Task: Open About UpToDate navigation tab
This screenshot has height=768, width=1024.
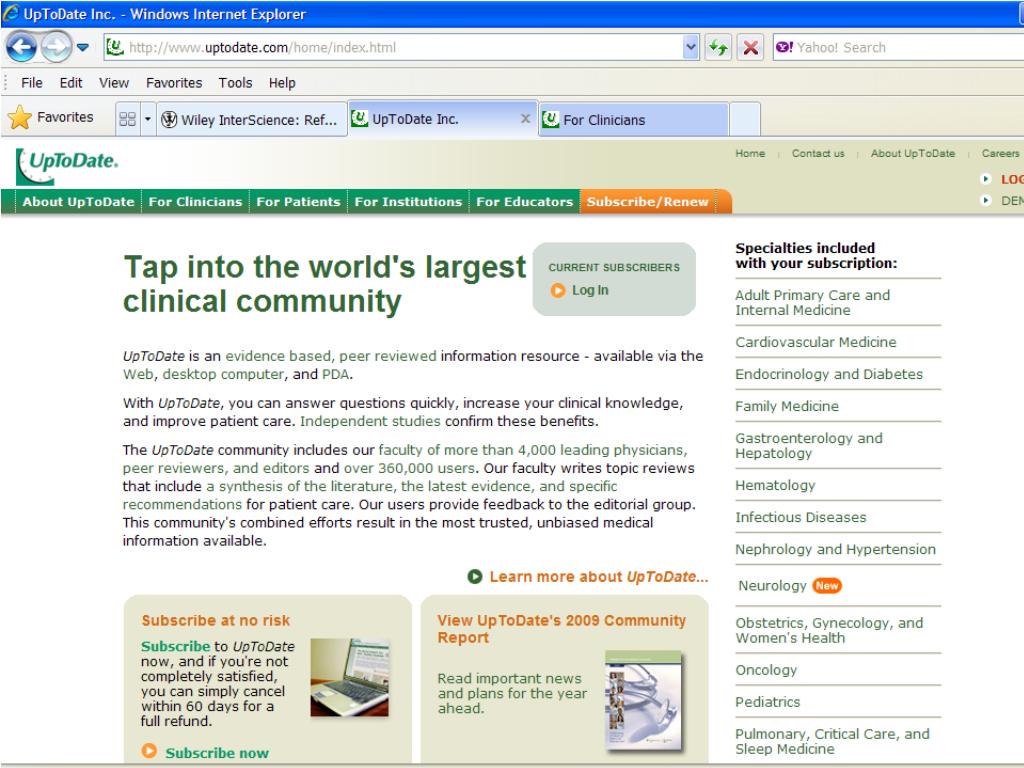Action: click(78, 202)
